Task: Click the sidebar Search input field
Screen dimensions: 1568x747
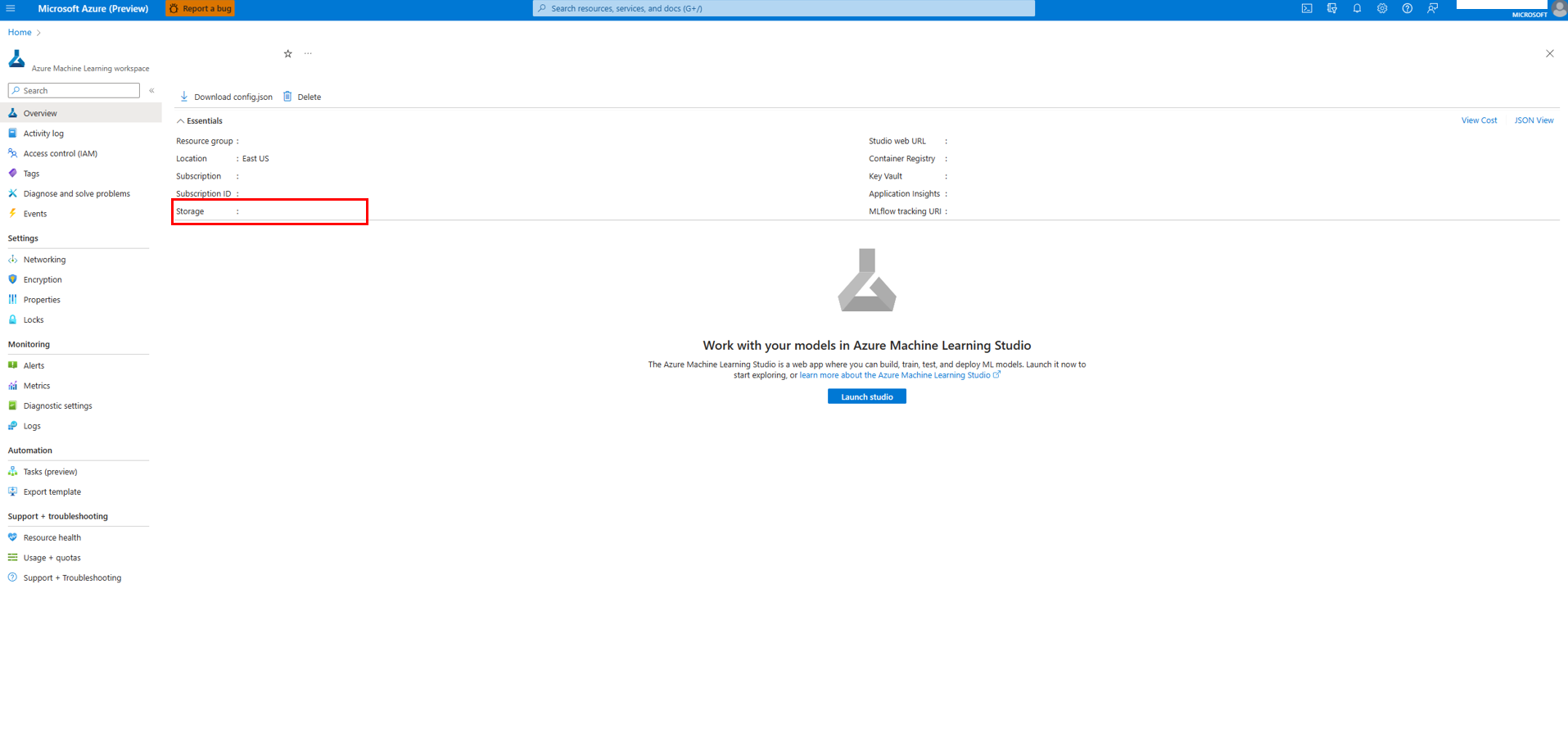Action: coord(74,90)
